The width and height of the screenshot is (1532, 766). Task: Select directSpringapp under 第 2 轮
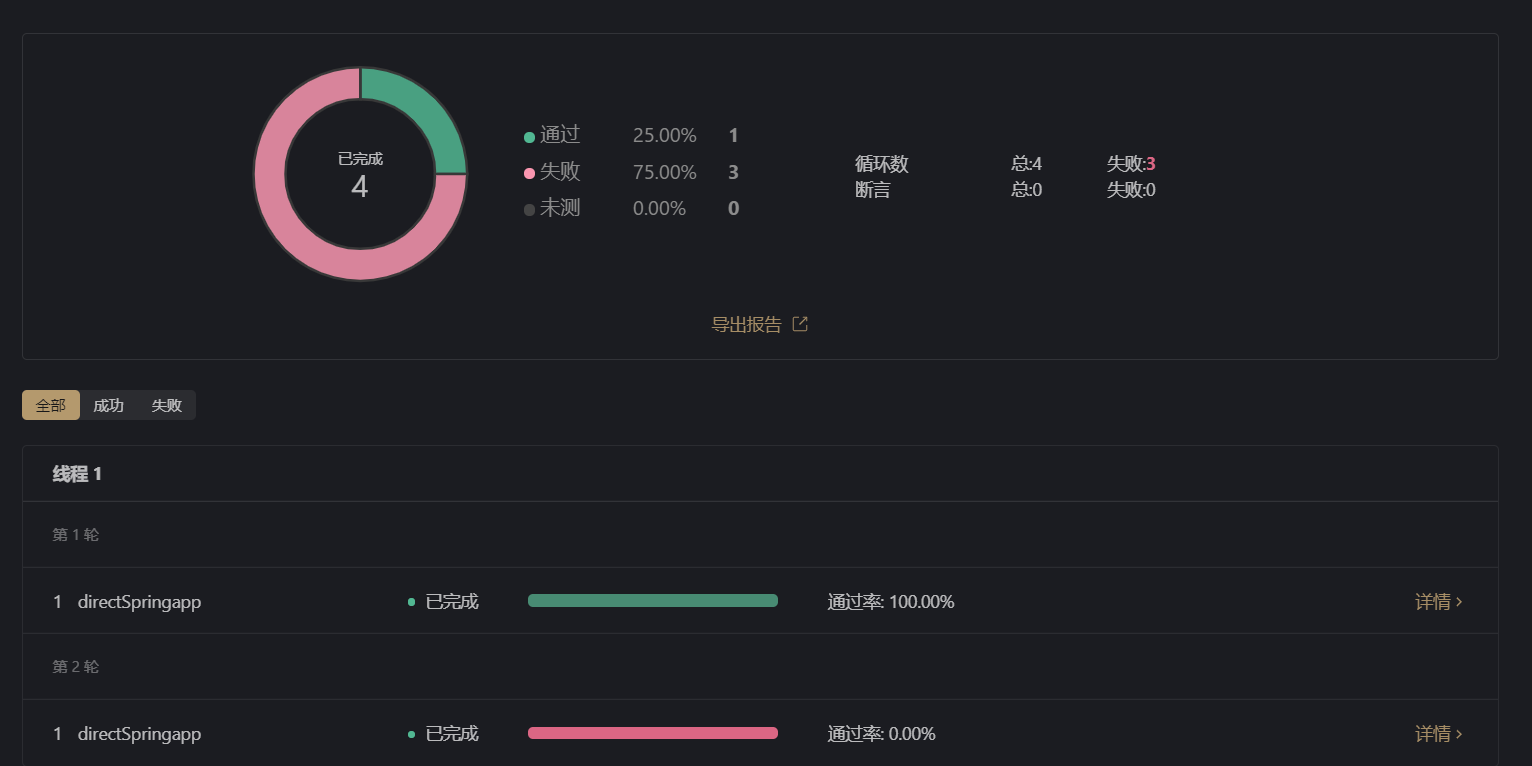click(x=139, y=734)
